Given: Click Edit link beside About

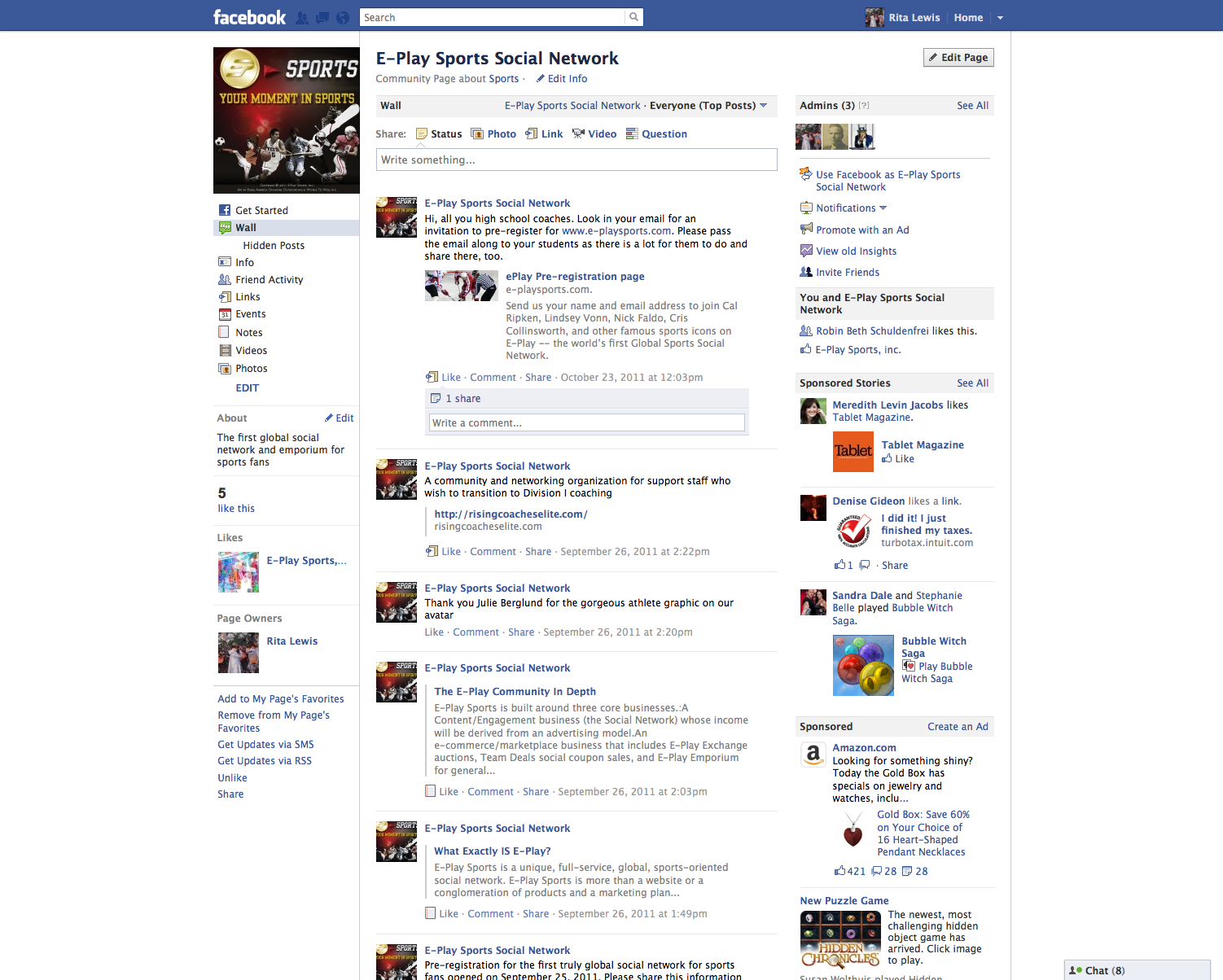Looking at the screenshot, I should point(344,418).
